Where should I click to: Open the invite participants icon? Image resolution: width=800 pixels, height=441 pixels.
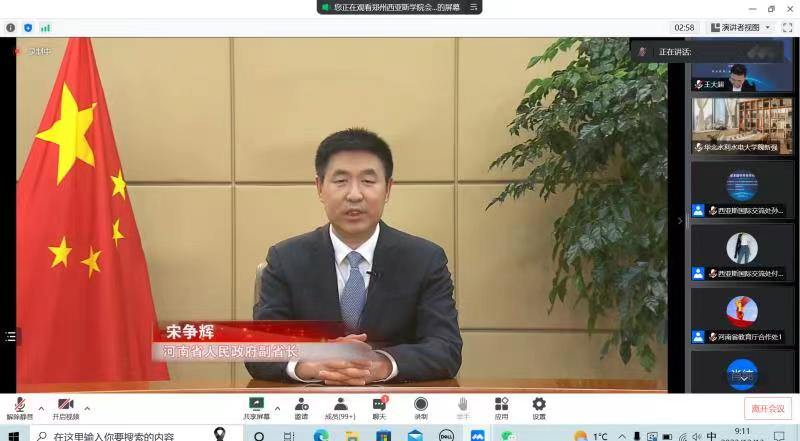click(x=301, y=406)
